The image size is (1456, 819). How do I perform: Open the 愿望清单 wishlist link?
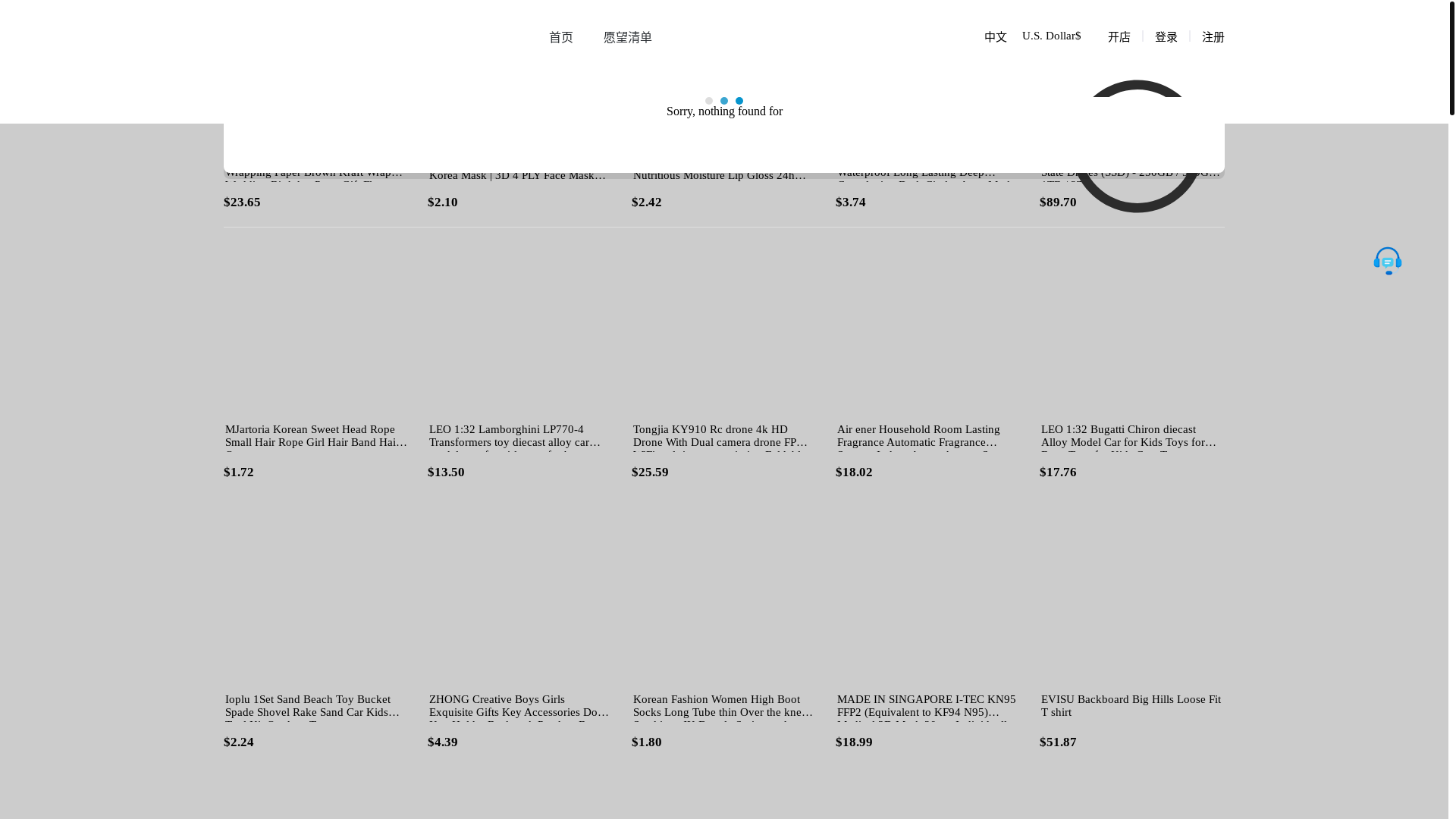[627, 37]
